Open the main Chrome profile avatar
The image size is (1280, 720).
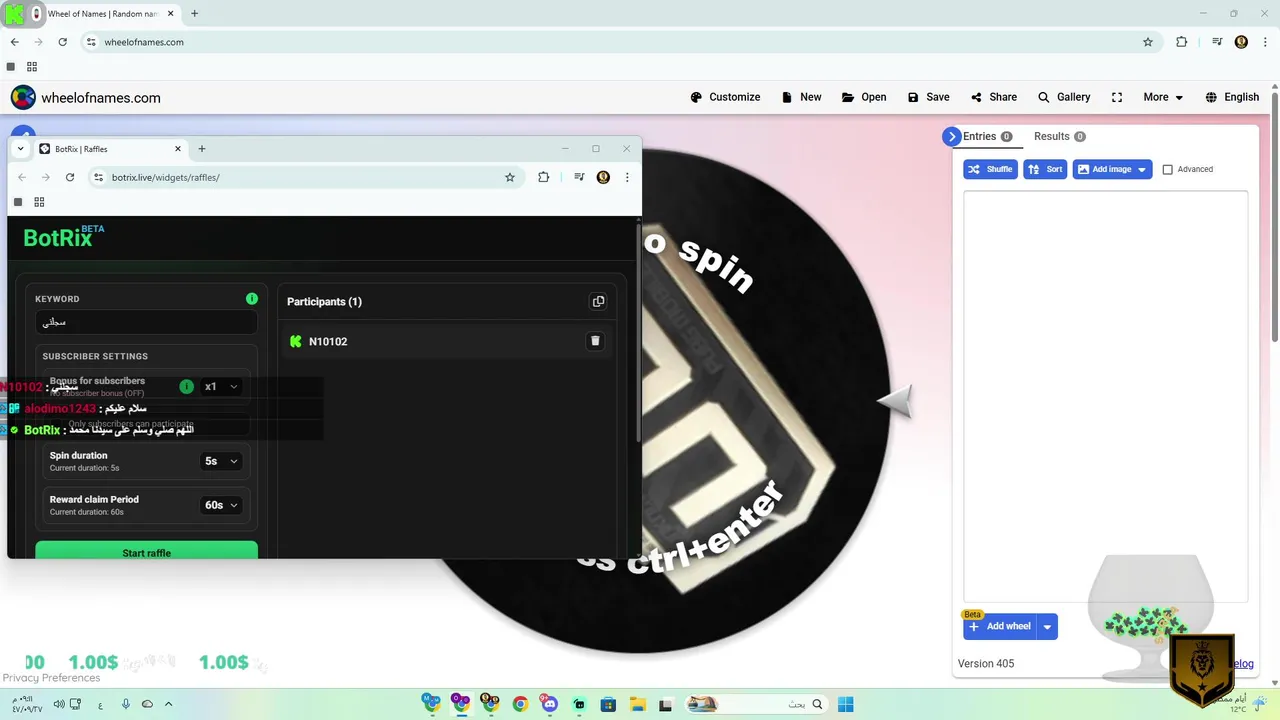(1241, 42)
